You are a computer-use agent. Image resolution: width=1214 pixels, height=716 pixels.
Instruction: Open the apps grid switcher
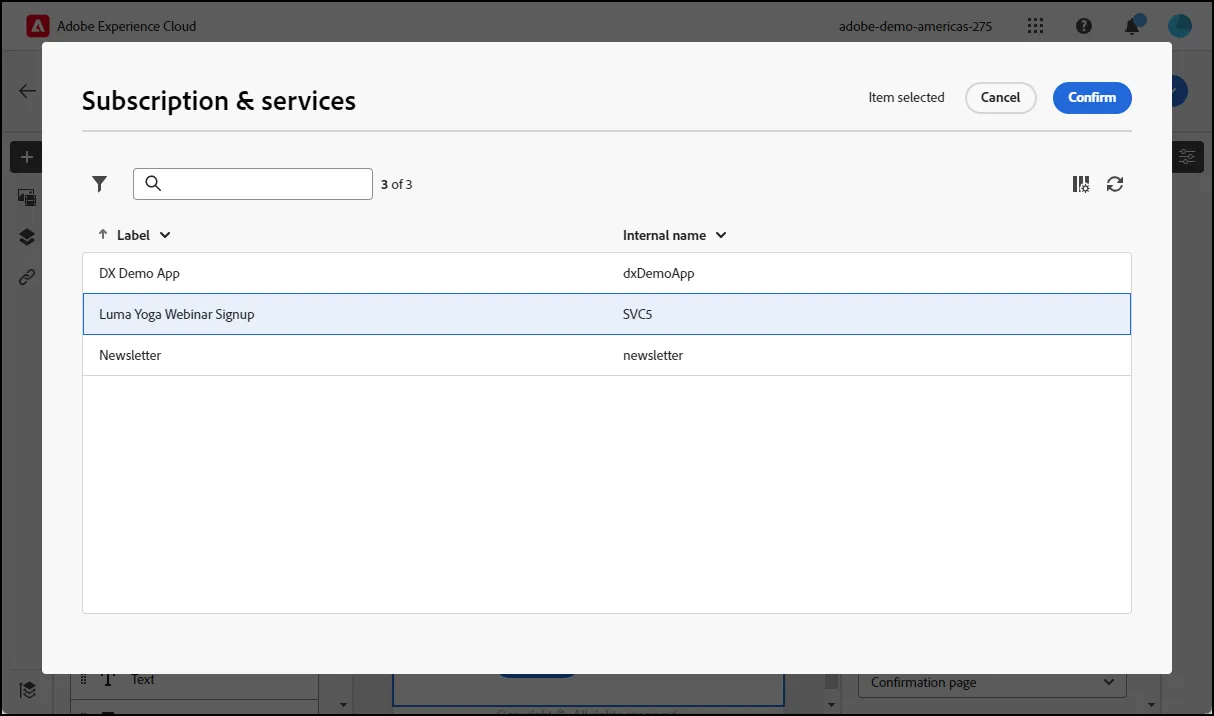coord(1036,26)
